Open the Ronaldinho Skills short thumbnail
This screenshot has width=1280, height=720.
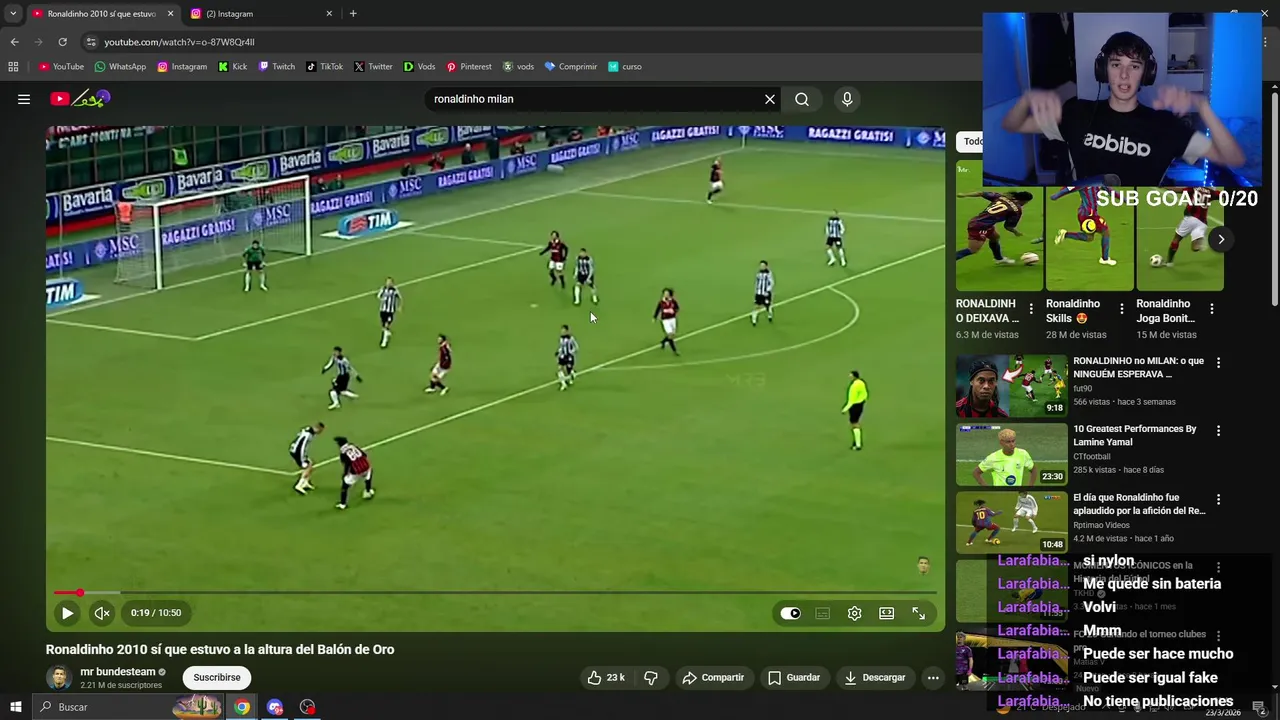[1089, 238]
